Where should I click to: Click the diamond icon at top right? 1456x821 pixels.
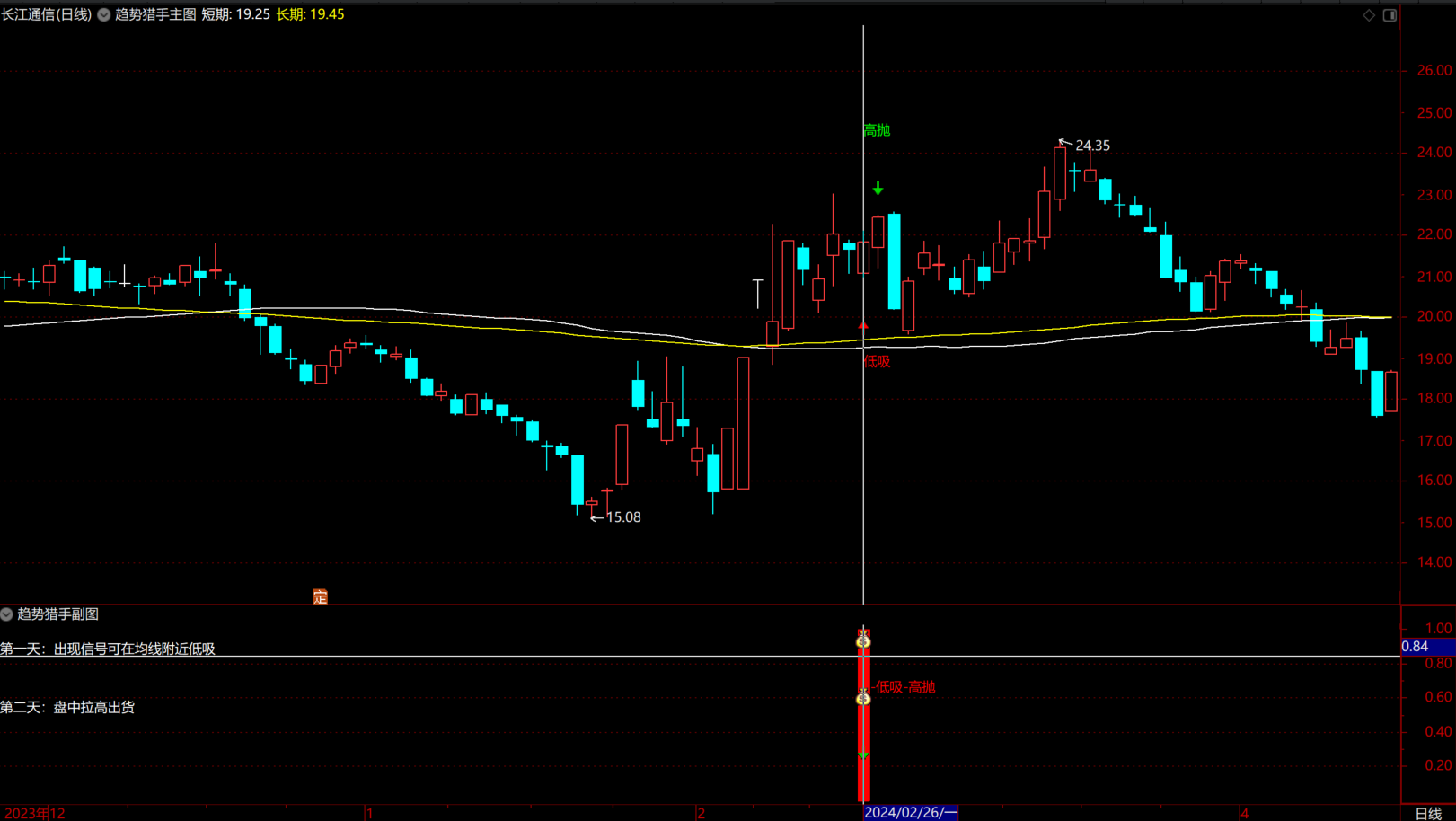tap(1369, 15)
